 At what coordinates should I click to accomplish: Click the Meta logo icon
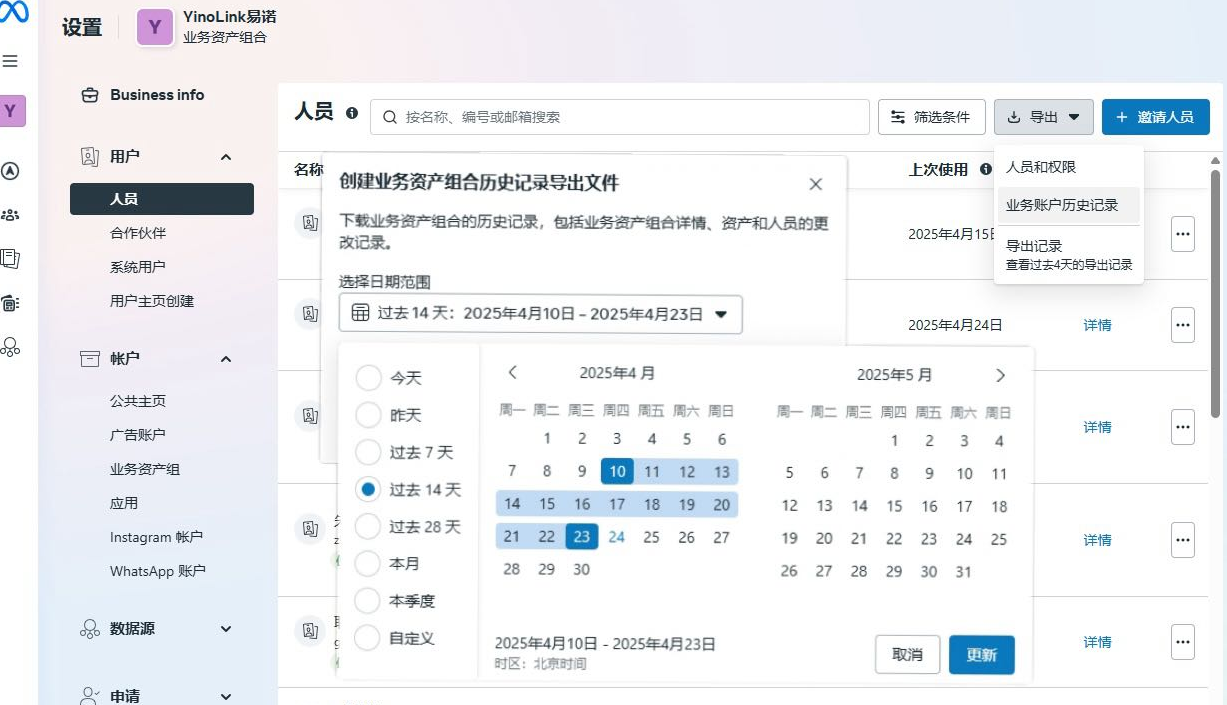15,11
